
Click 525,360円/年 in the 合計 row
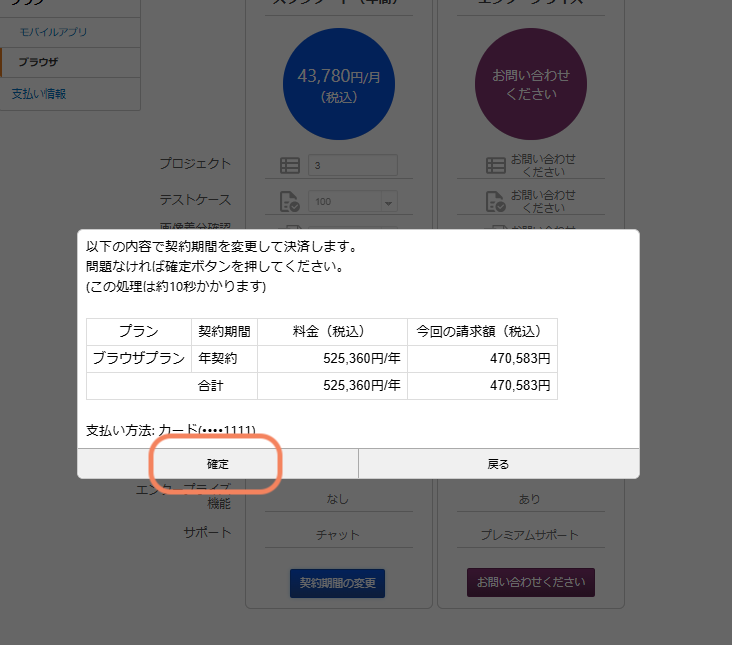pos(332,386)
